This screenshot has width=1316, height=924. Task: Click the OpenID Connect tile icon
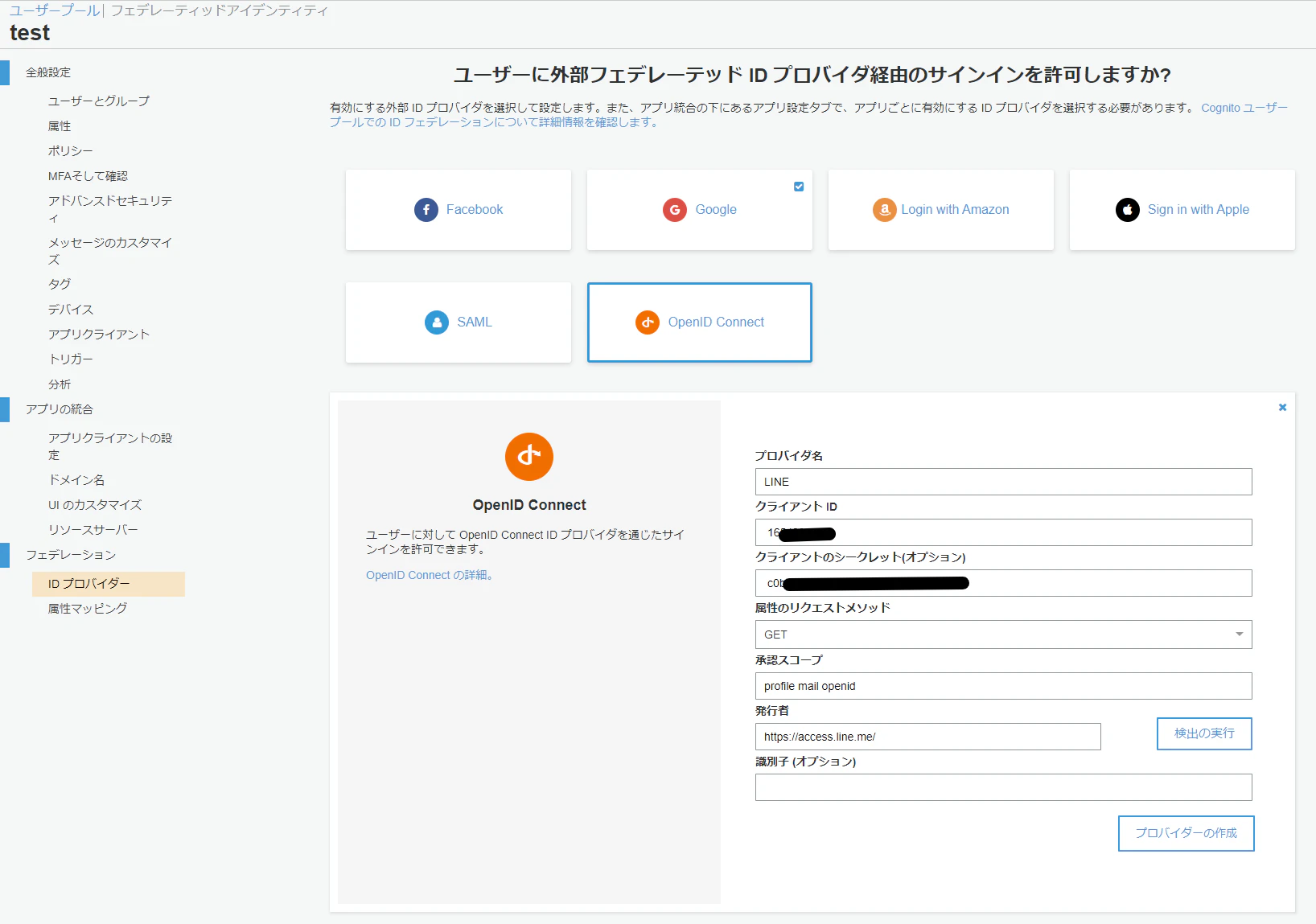pyautogui.click(x=648, y=322)
